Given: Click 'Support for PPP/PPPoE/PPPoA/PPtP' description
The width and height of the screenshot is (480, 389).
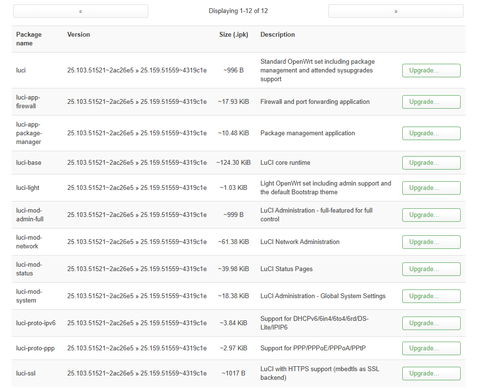Looking at the screenshot, I should pyautogui.click(x=313, y=348).
